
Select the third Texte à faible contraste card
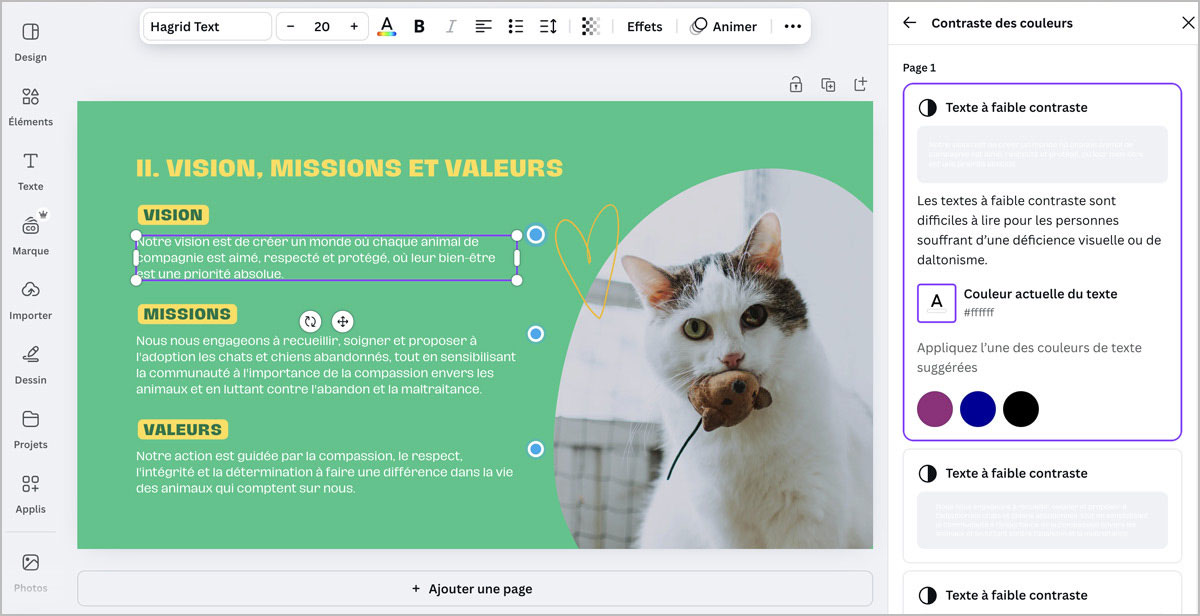coord(1042,593)
